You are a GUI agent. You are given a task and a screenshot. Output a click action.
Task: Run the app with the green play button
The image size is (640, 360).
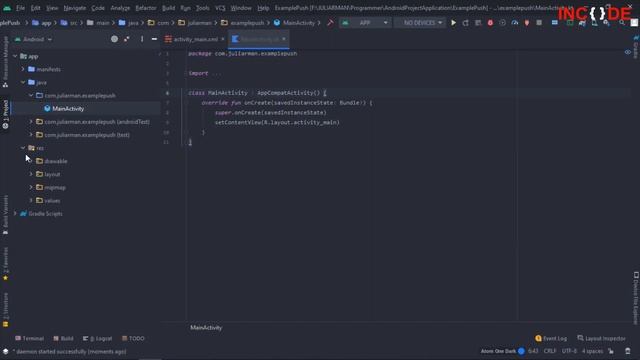(x=453, y=23)
